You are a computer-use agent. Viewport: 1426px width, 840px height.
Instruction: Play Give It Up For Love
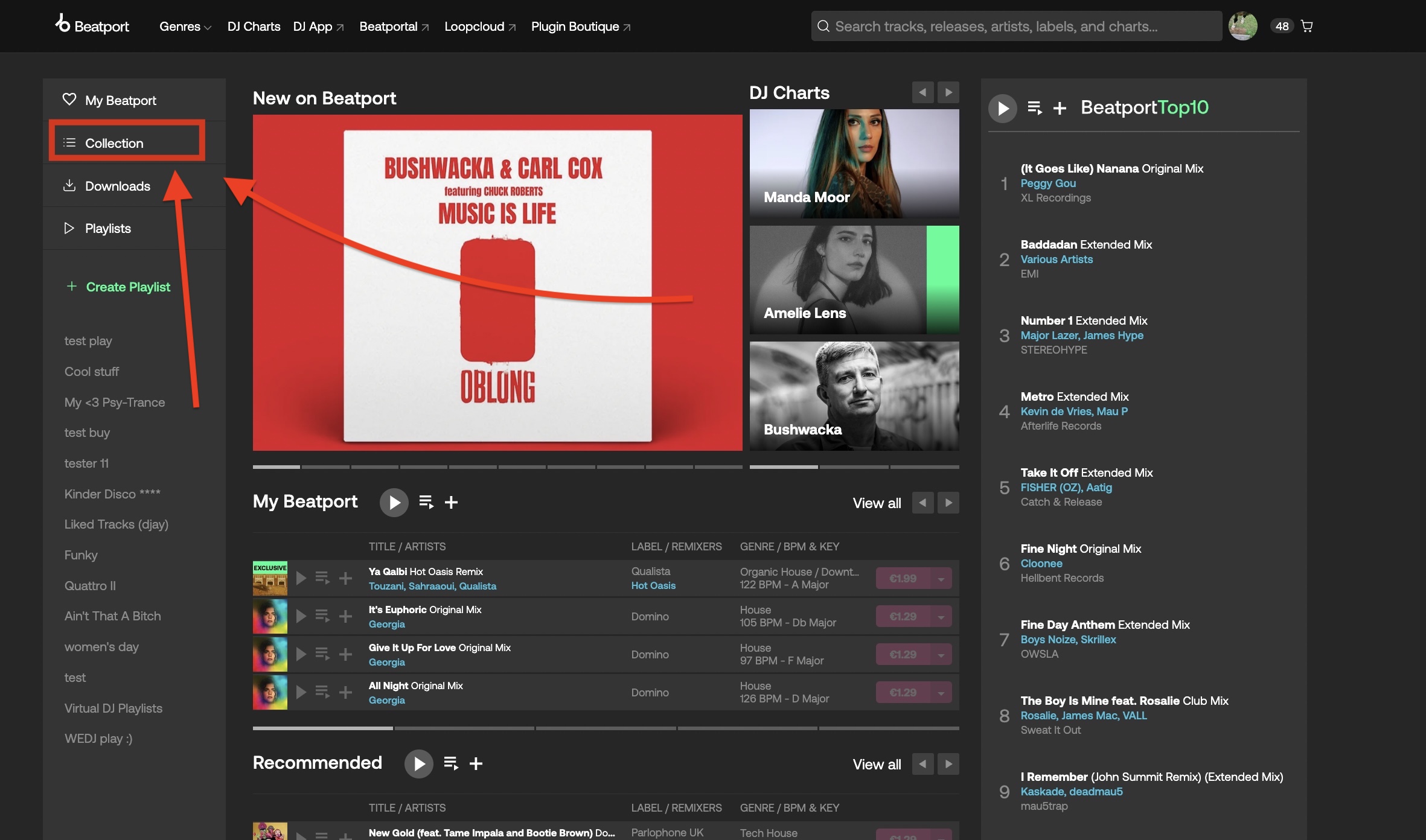301,654
